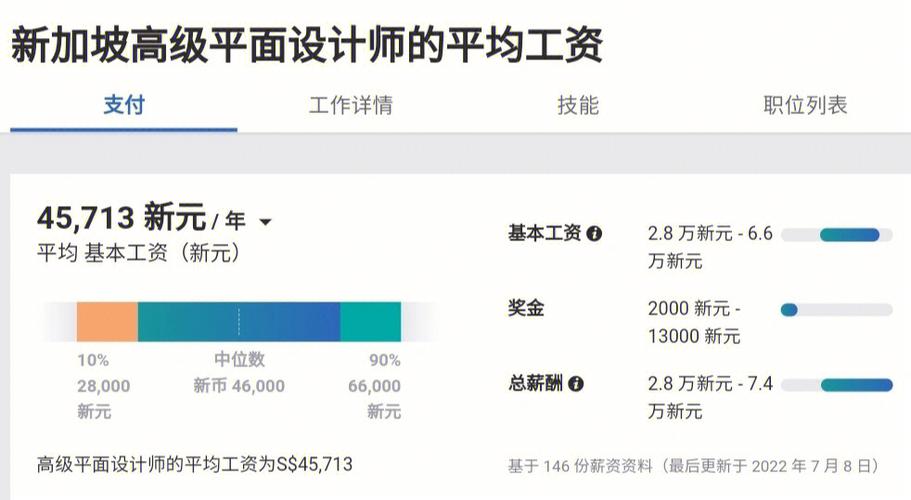
Task: Click the S$45,713 summary sentence
Action: 195,464
